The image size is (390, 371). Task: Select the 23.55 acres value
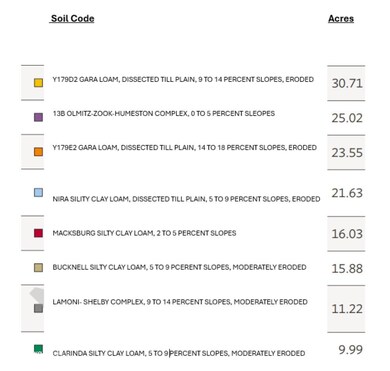point(347,153)
